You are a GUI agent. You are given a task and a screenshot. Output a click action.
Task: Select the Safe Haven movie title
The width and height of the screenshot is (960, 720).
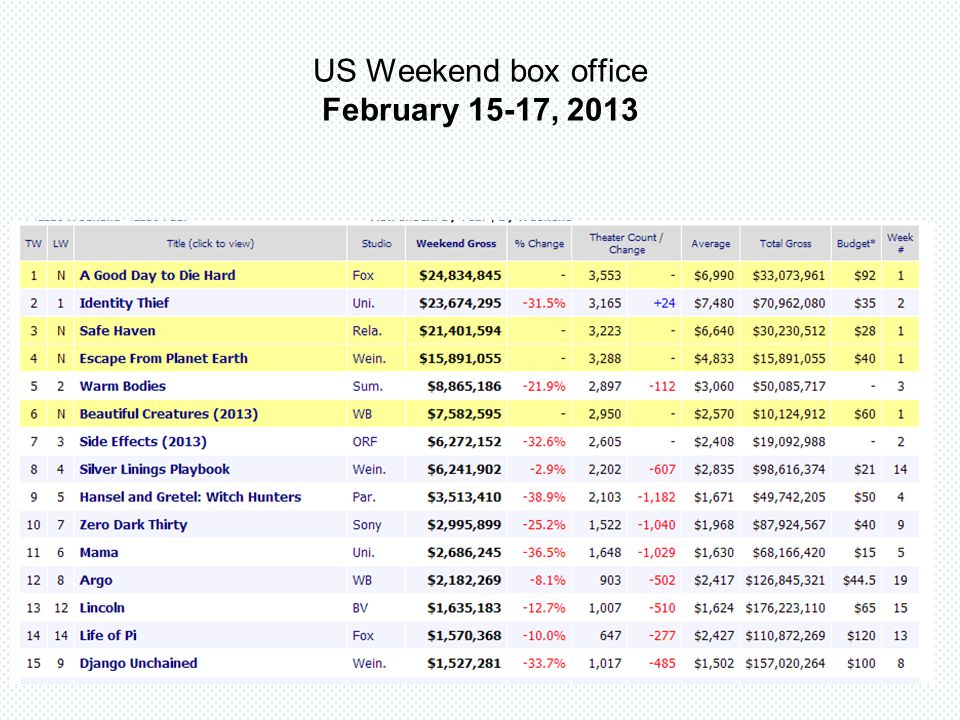pos(118,331)
